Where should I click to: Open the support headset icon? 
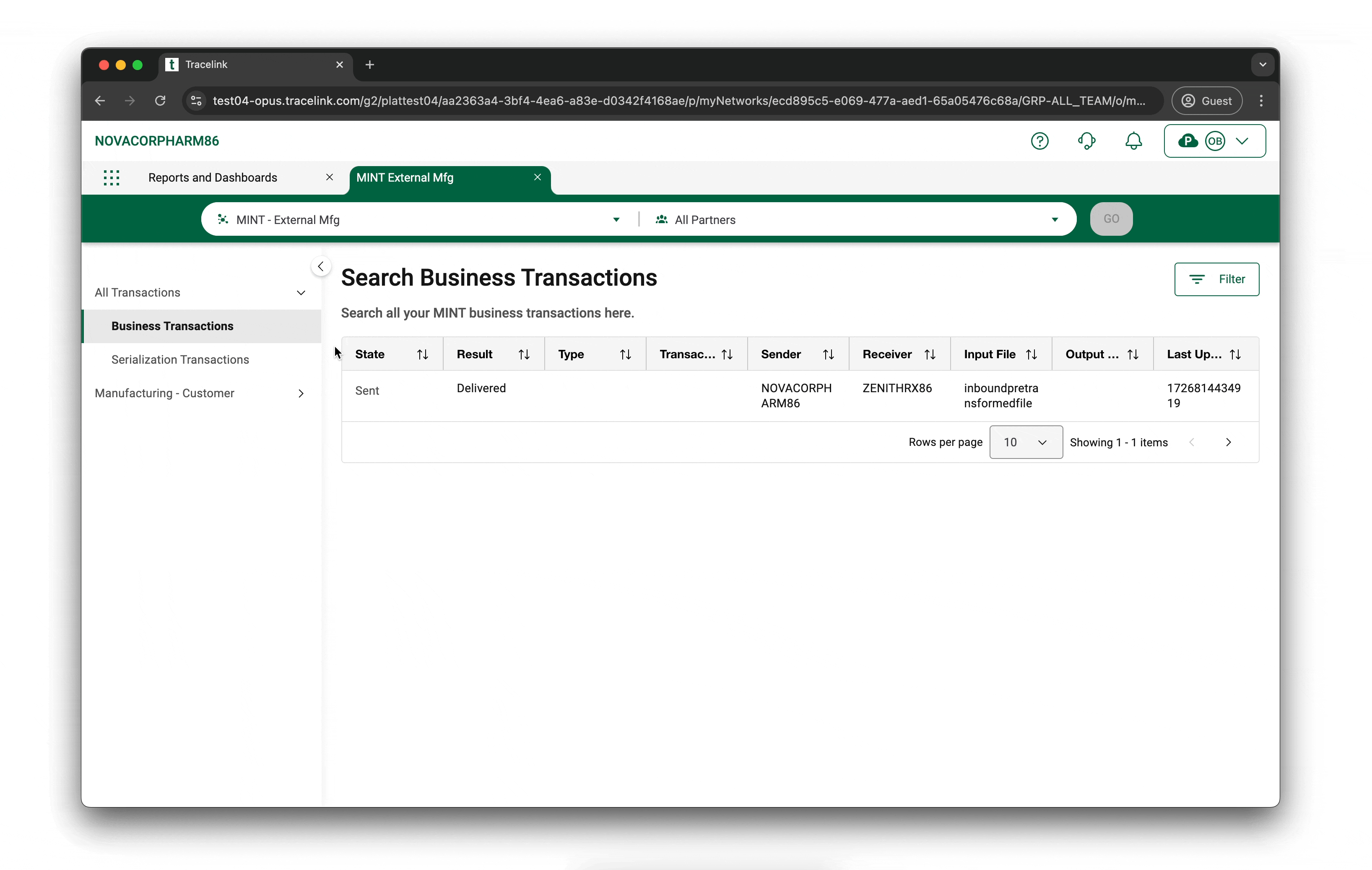click(x=1086, y=141)
